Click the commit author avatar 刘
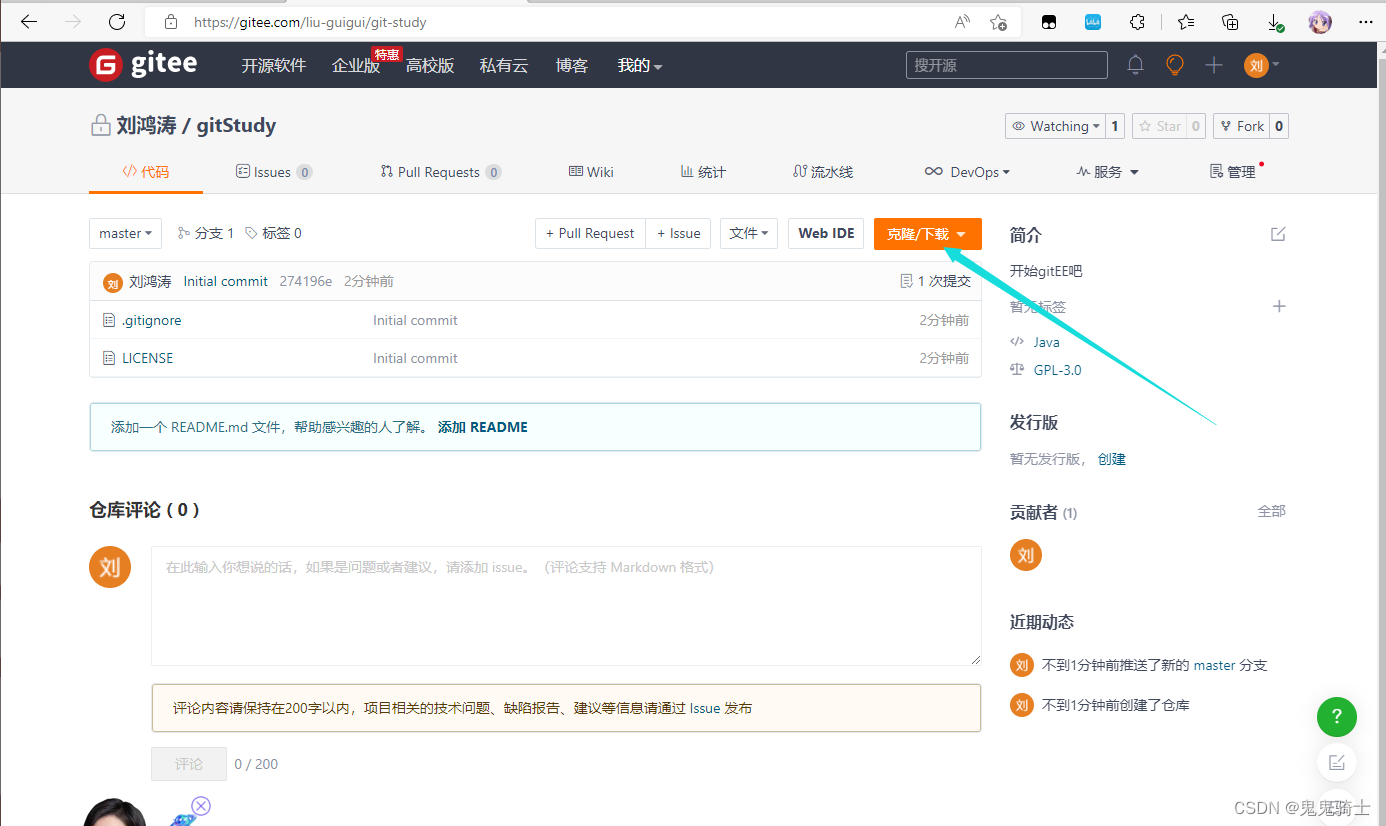 click(x=113, y=282)
